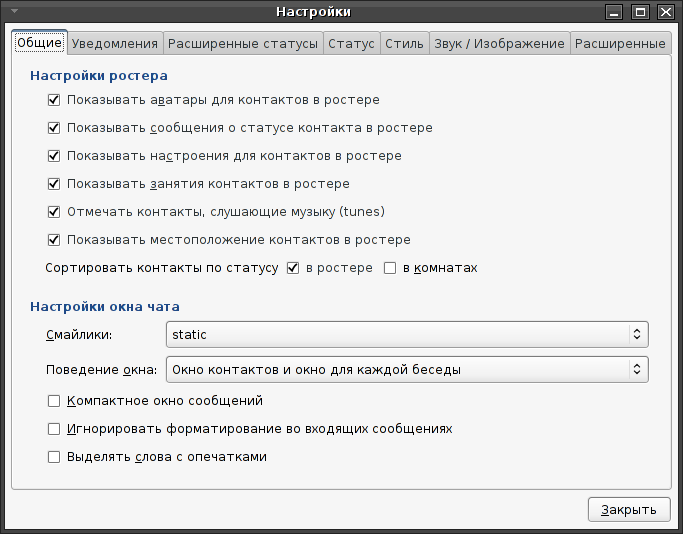683x534 pixels.
Task: Maximize the Настройки window
Action: click(x=640, y=12)
